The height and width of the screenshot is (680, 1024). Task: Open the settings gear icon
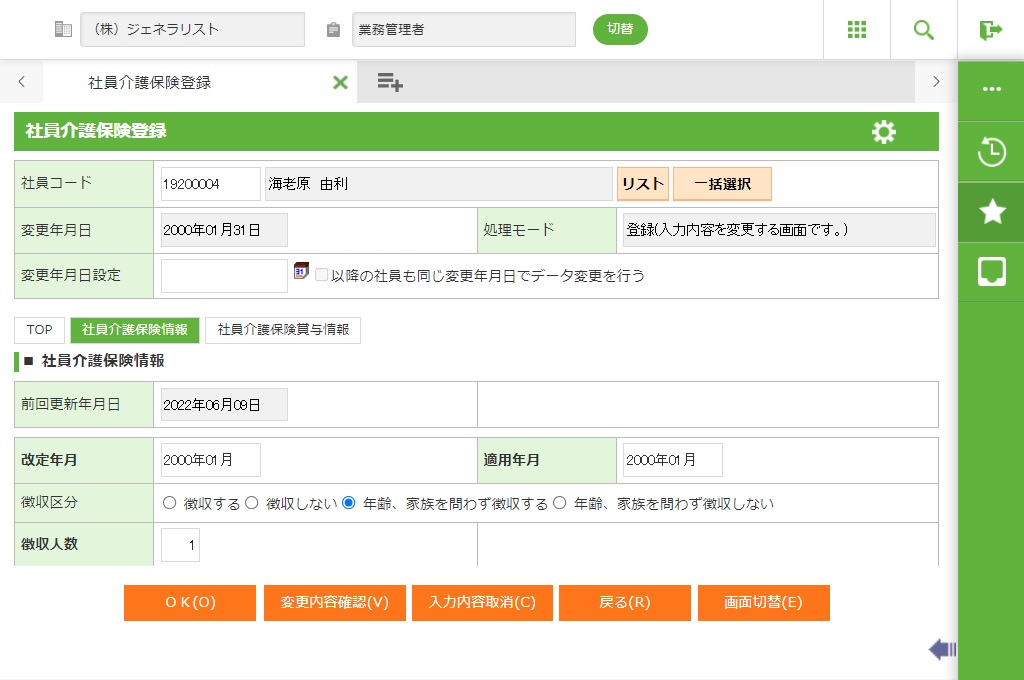point(883,132)
